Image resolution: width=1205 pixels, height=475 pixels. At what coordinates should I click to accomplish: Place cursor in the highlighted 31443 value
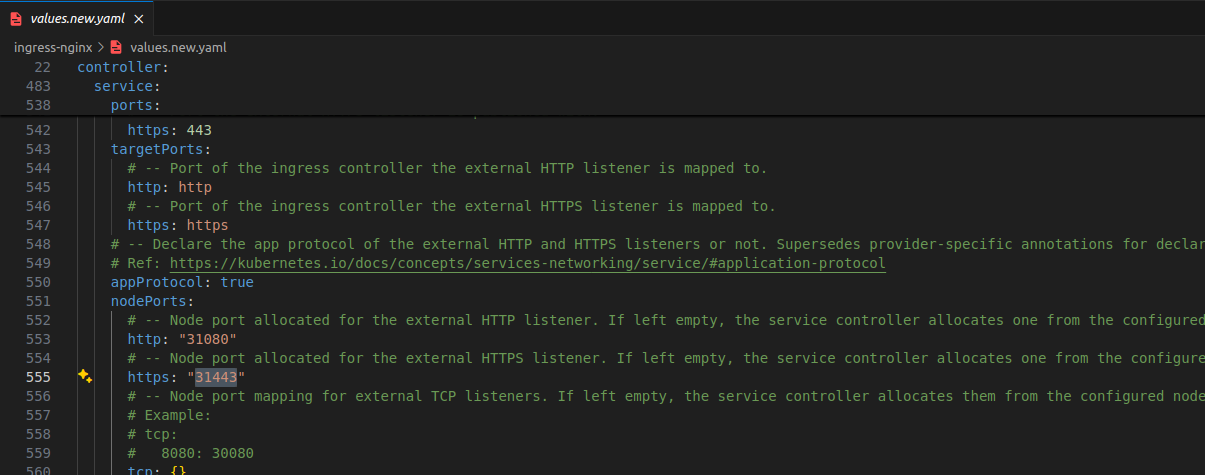216,377
